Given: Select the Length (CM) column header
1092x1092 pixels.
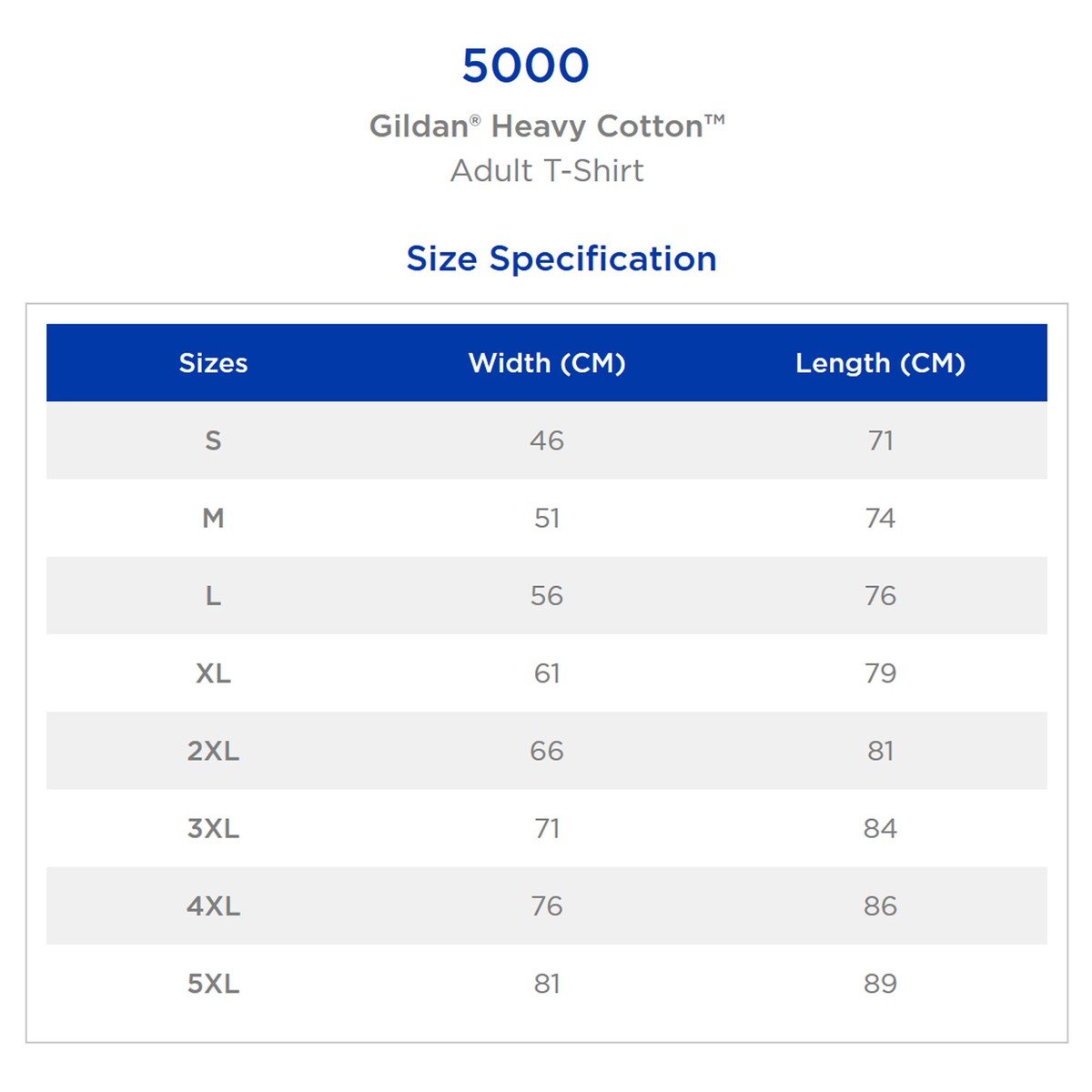Looking at the screenshot, I should tap(880, 363).
